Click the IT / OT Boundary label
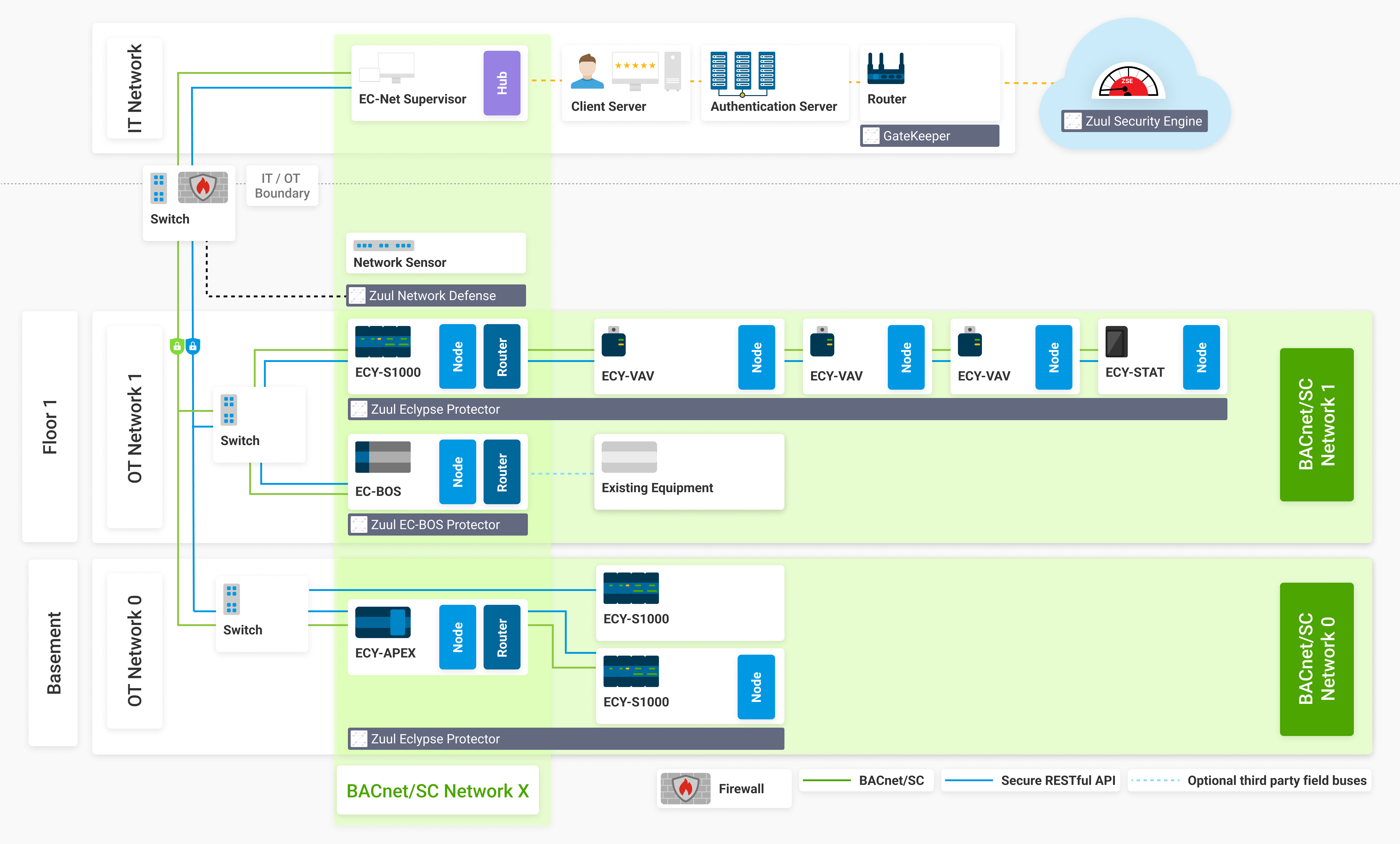The width and height of the screenshot is (1400, 844). click(282, 186)
